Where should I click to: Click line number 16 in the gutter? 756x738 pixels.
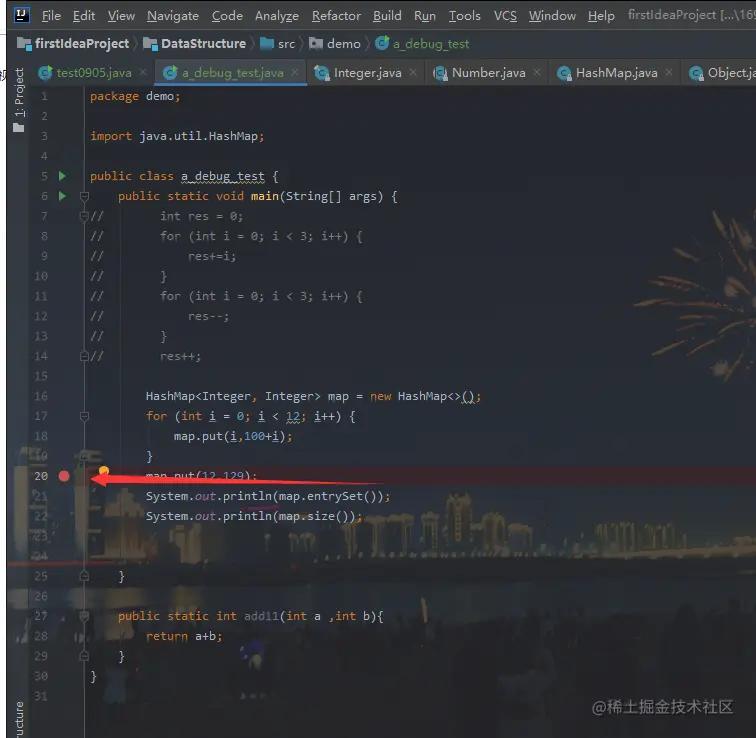[41, 396]
